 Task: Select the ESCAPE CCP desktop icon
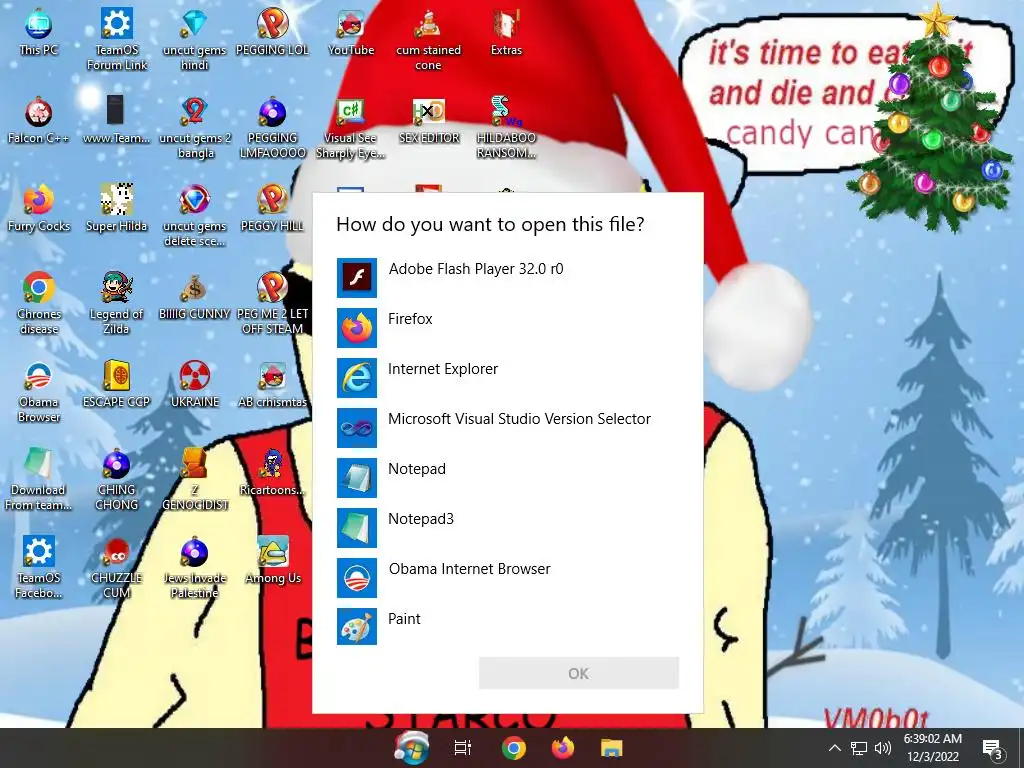(116, 383)
